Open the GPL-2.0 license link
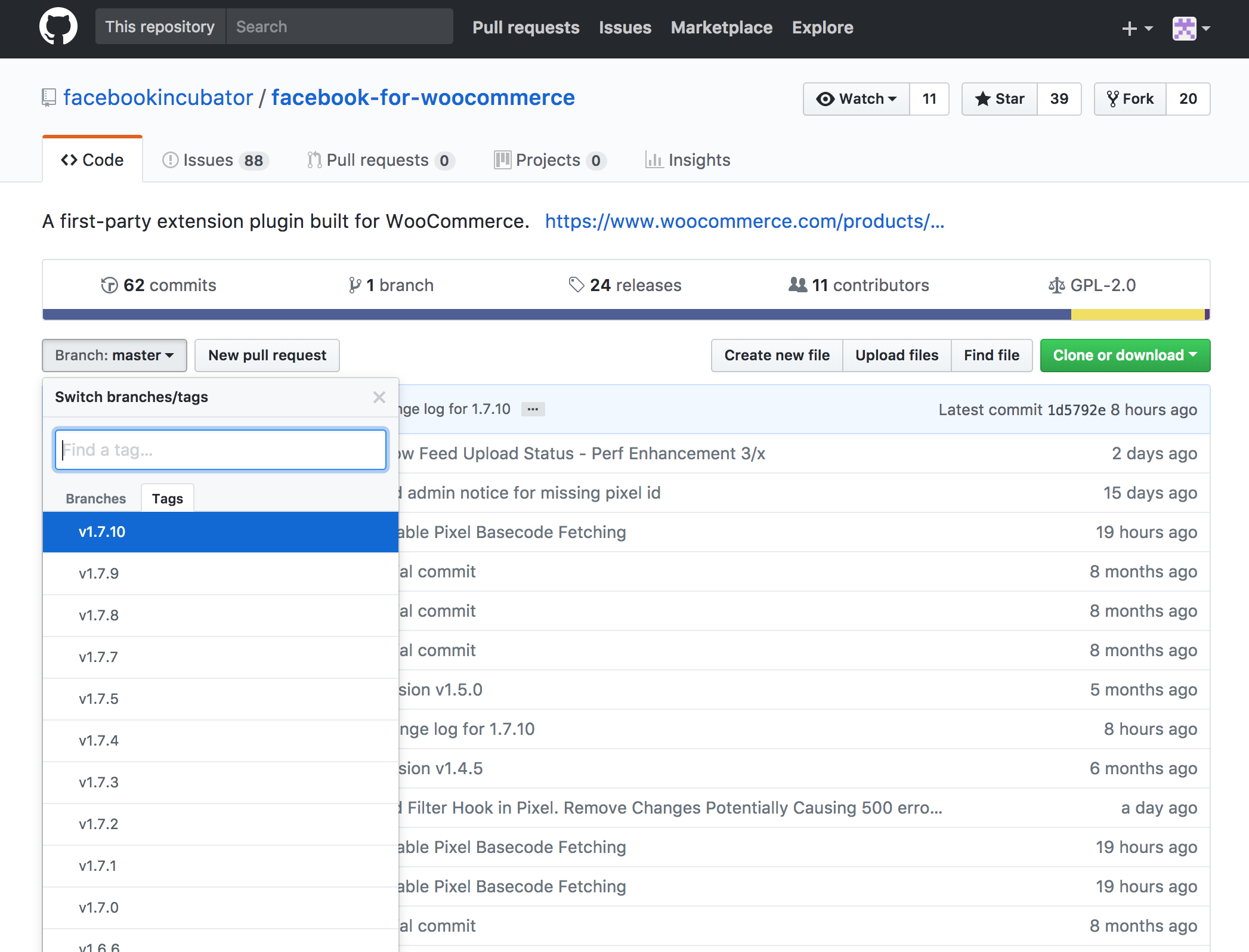Image resolution: width=1249 pixels, height=952 pixels. coord(1092,285)
